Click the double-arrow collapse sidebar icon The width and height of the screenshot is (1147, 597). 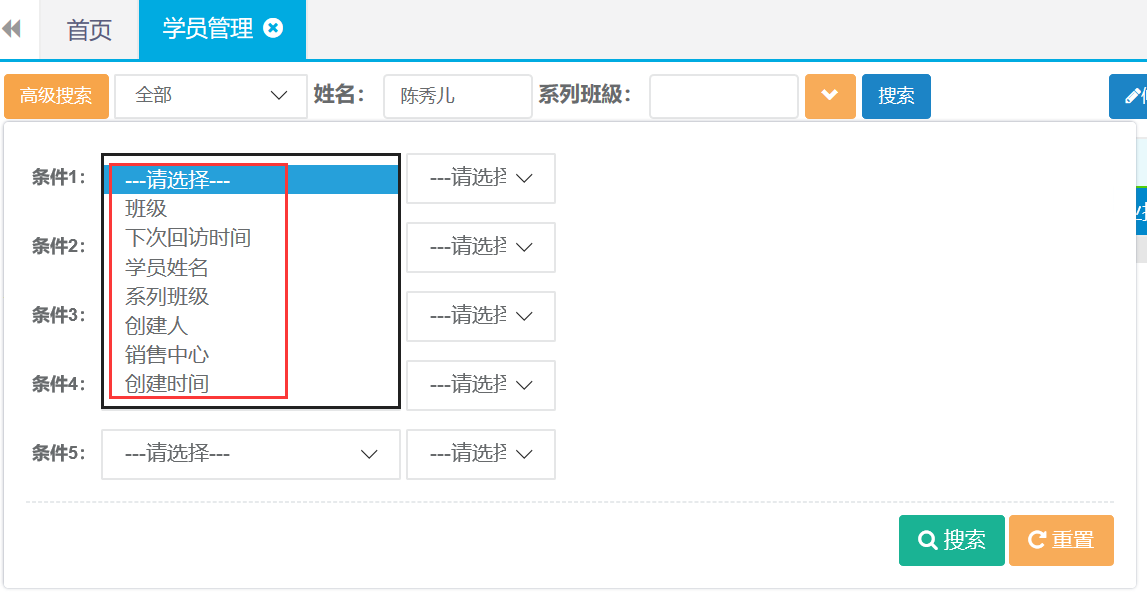[12, 29]
